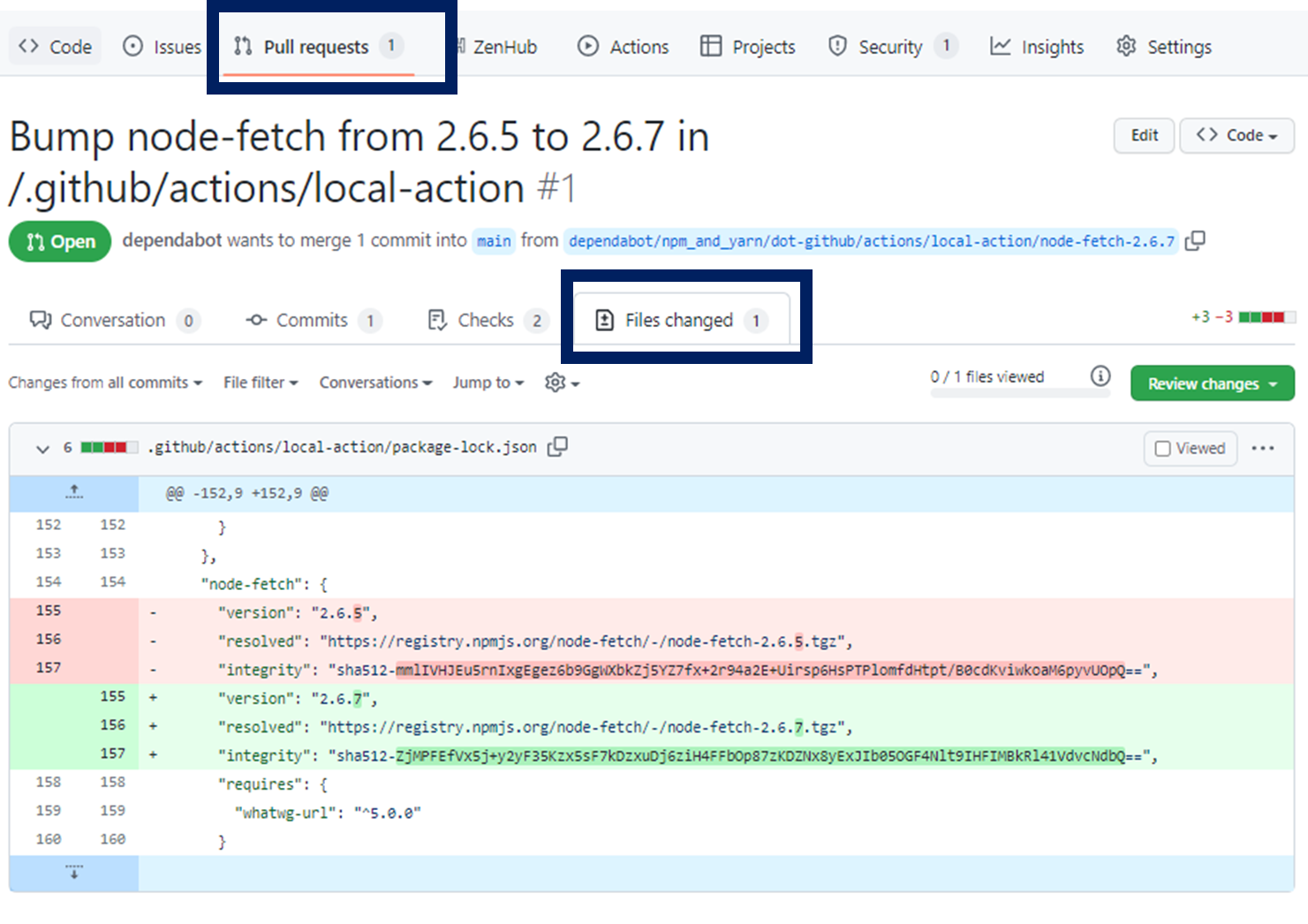Image resolution: width=1308 pixels, height=924 pixels.
Task: Open the ZenHub tab
Action: pyautogui.click(x=495, y=47)
